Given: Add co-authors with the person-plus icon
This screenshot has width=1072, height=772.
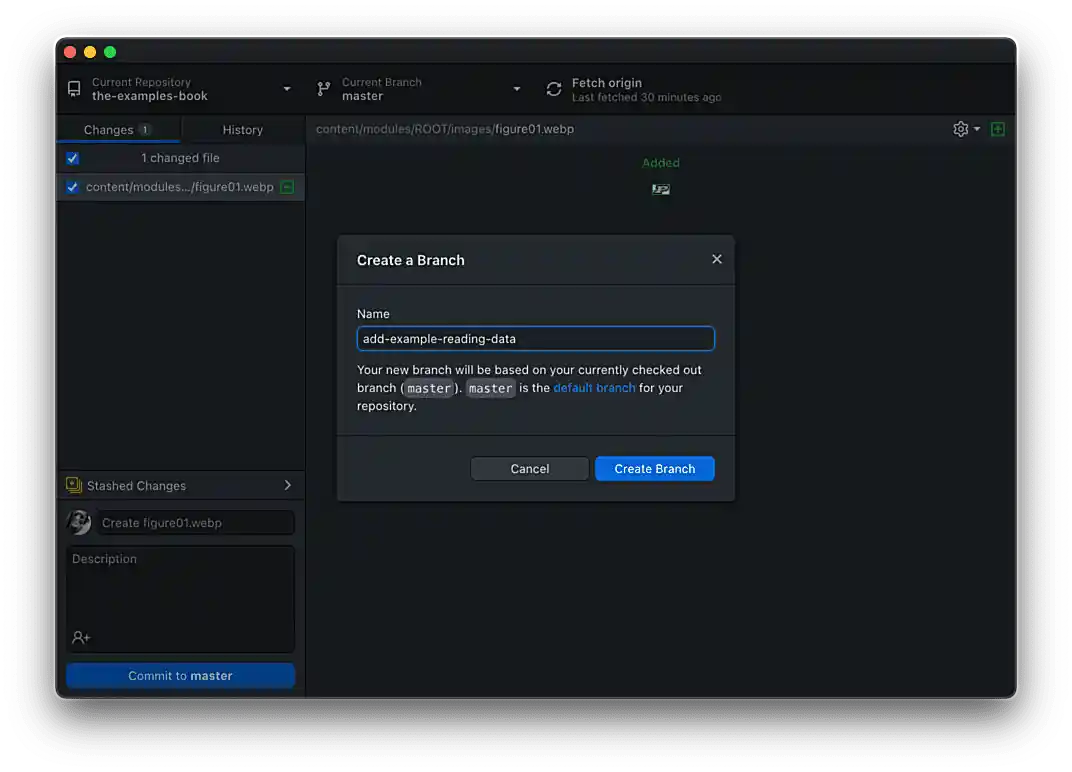Looking at the screenshot, I should pyautogui.click(x=79, y=637).
